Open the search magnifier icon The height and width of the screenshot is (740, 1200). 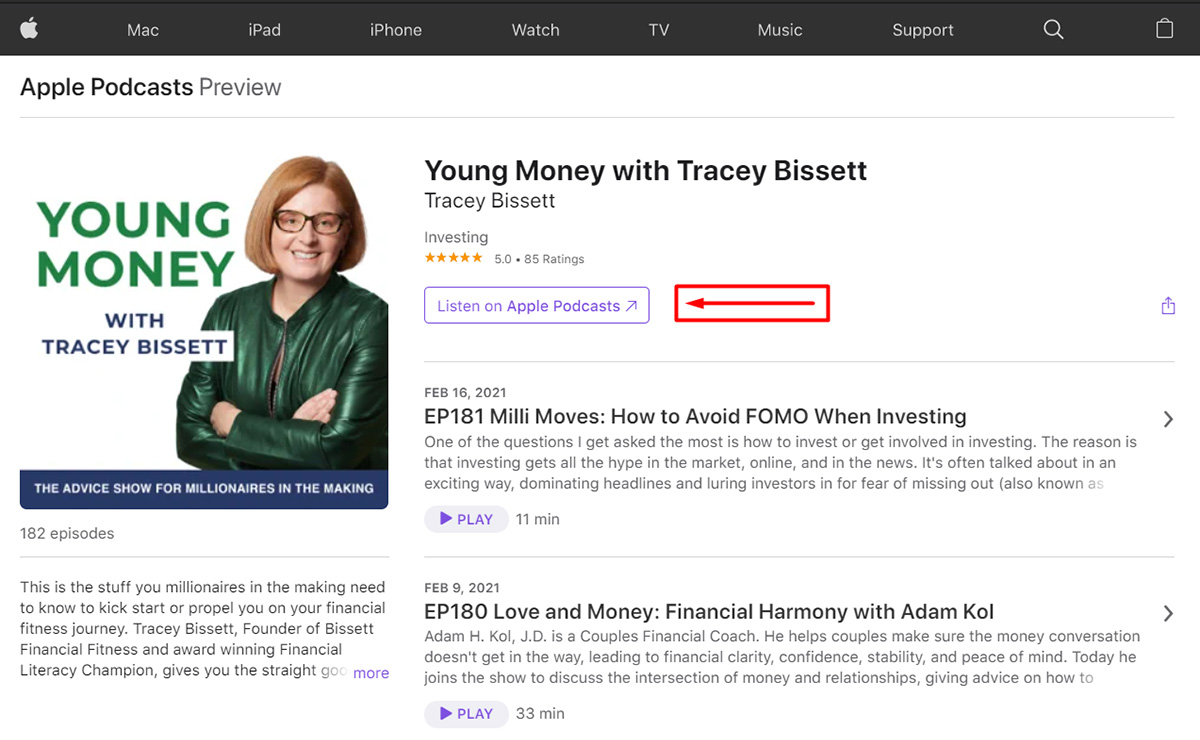tap(1053, 29)
